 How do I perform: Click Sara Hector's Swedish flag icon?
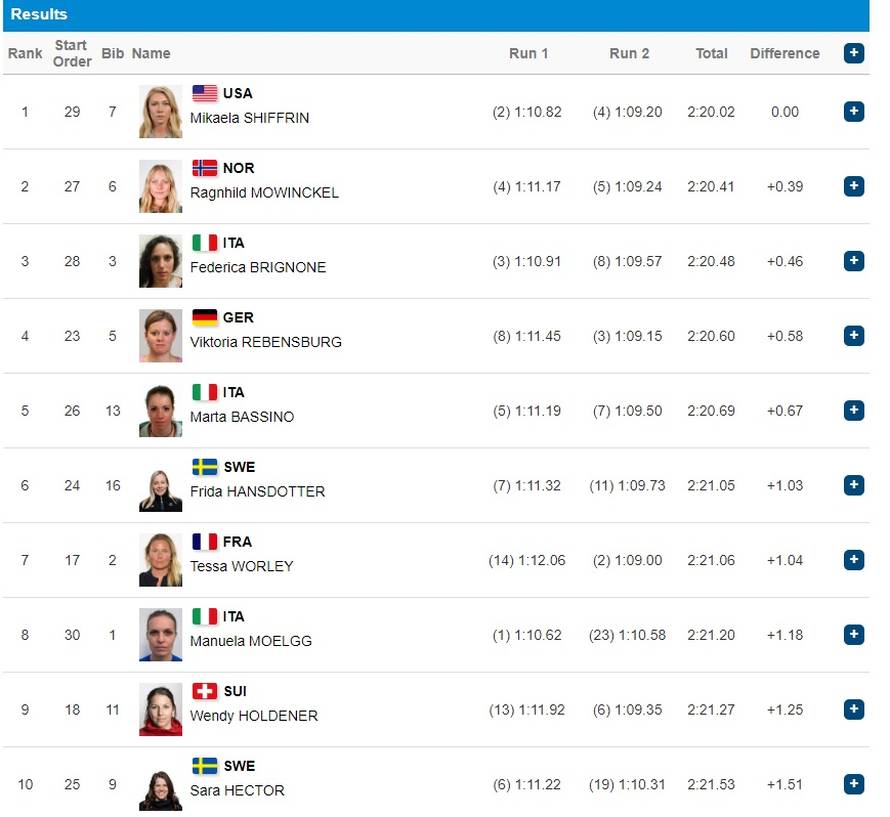(205, 766)
